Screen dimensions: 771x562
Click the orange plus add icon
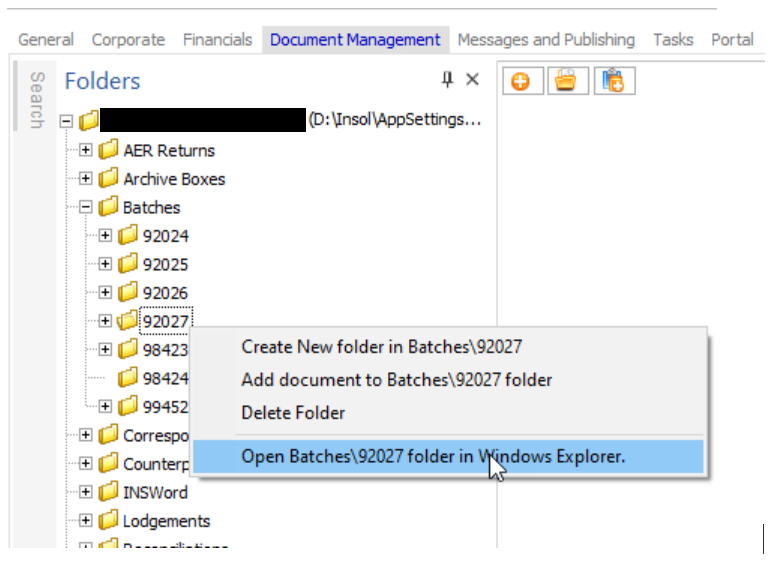point(520,82)
